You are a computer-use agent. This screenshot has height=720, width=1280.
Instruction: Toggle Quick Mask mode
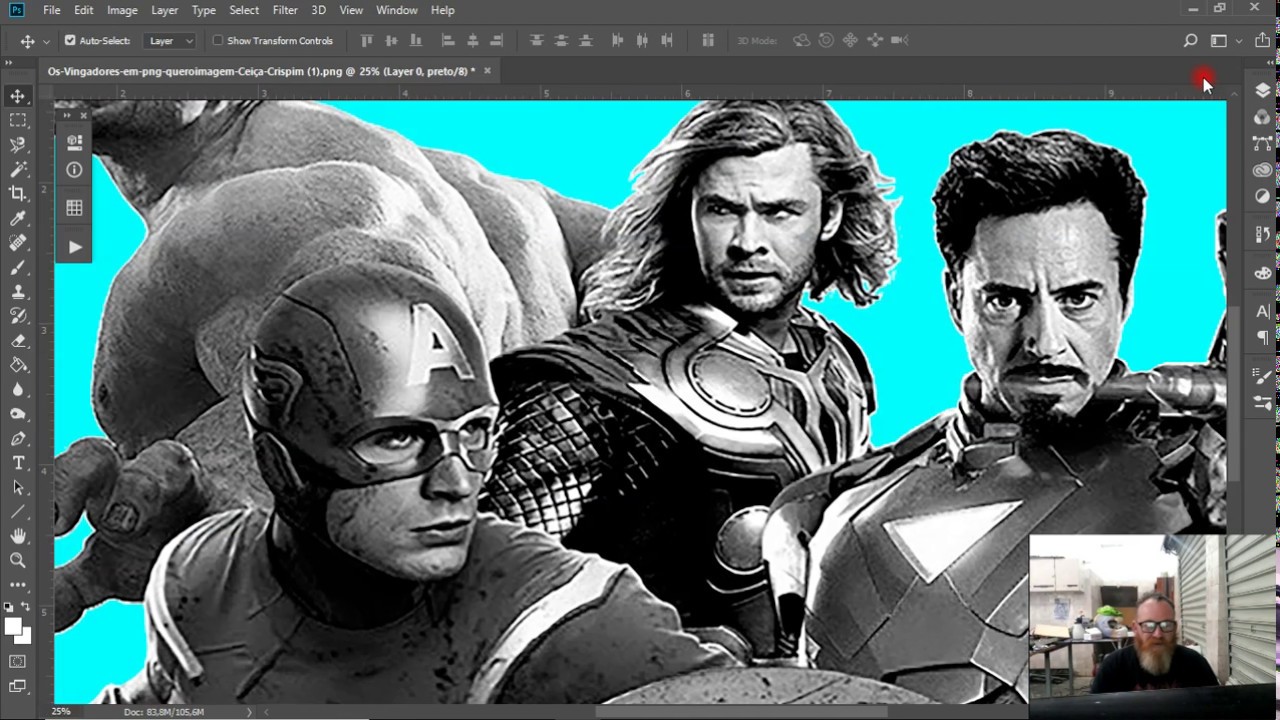click(18, 662)
